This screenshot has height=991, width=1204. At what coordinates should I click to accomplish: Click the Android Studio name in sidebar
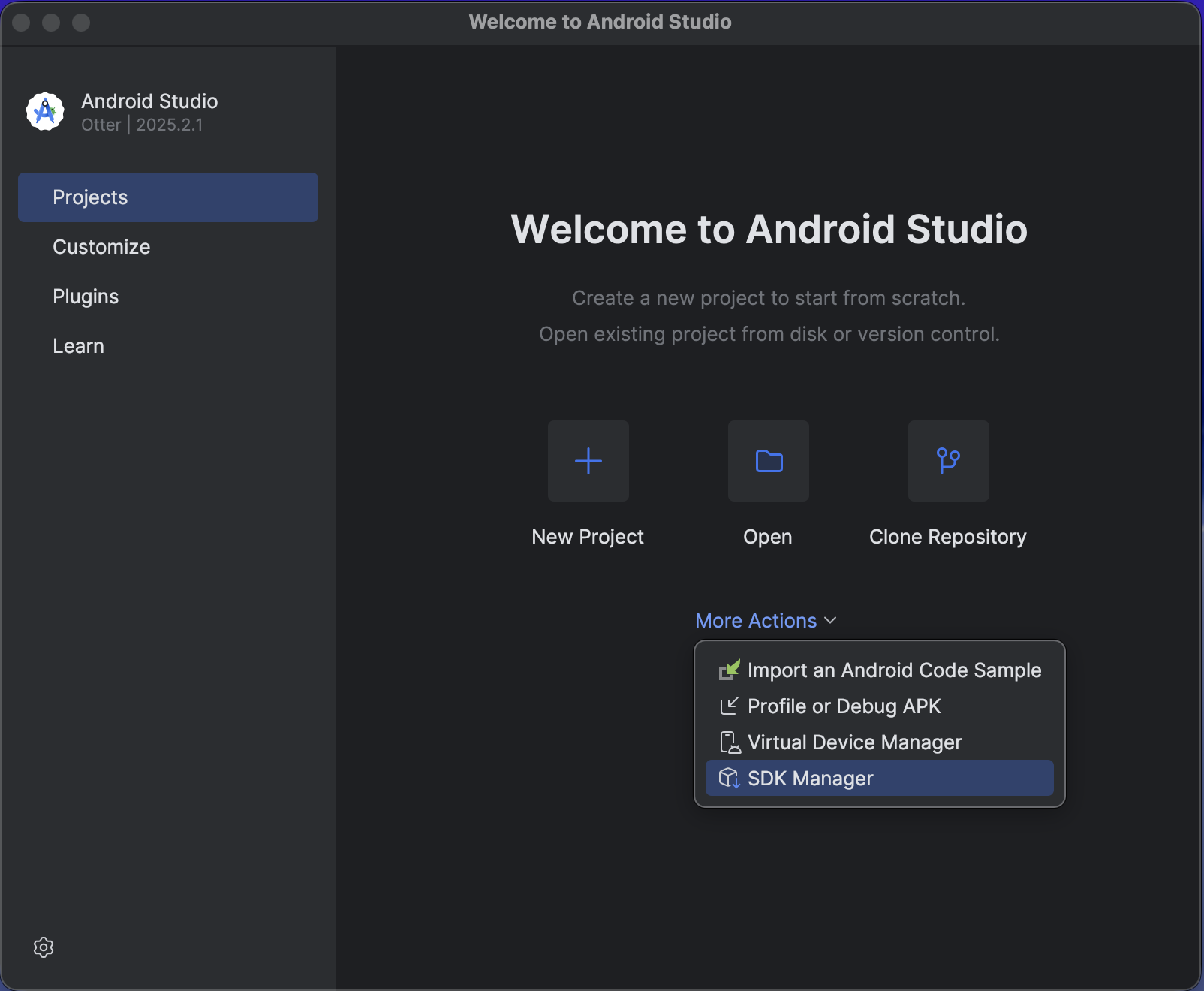(x=149, y=101)
